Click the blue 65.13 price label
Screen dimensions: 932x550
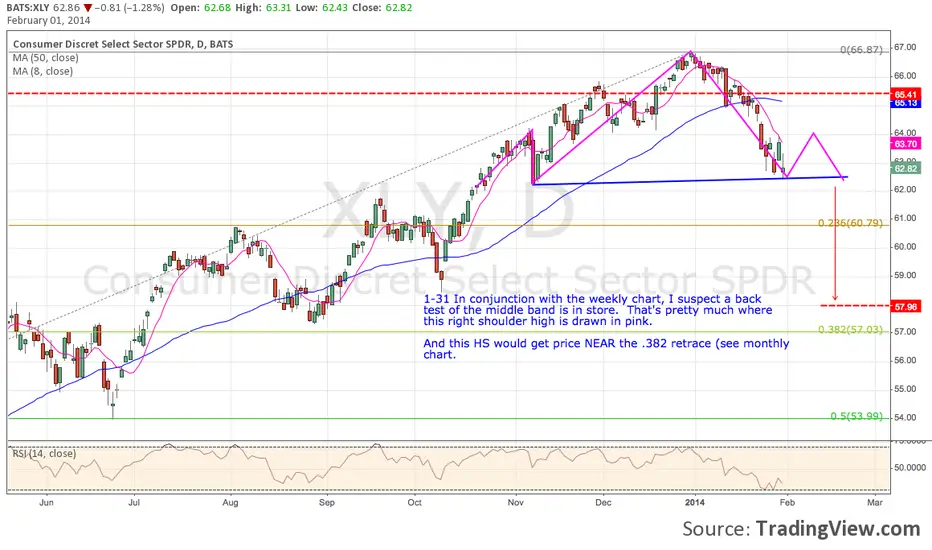click(x=905, y=103)
